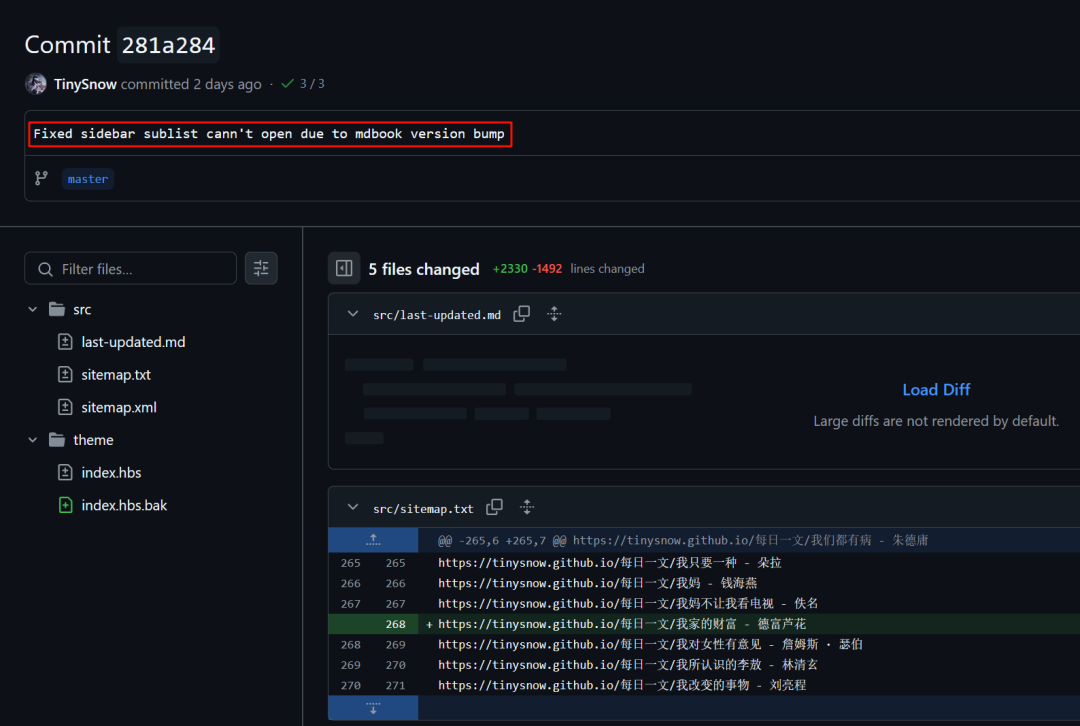
Task: Expand all lines in src/last-updated.md
Action: 554,314
